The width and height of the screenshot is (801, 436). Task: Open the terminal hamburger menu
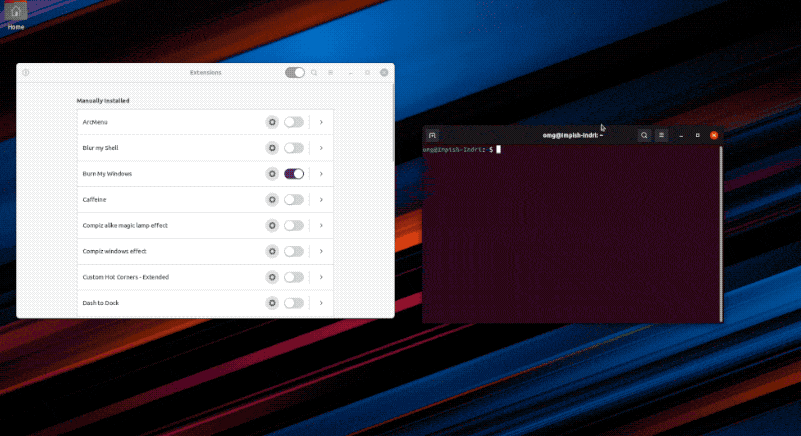(661, 135)
